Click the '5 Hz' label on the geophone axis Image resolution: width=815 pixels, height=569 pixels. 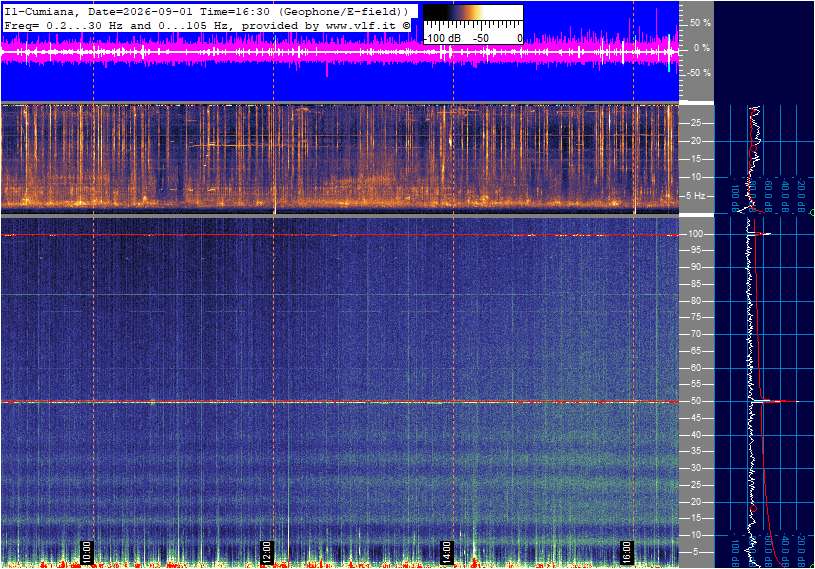coord(696,196)
